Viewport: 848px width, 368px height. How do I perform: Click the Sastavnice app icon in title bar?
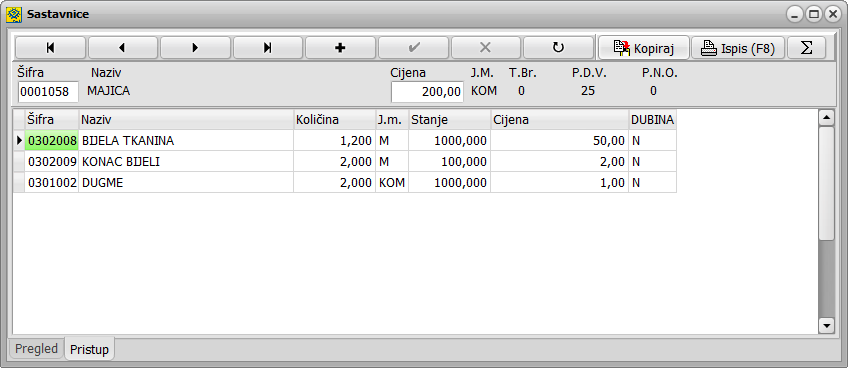click(14, 14)
